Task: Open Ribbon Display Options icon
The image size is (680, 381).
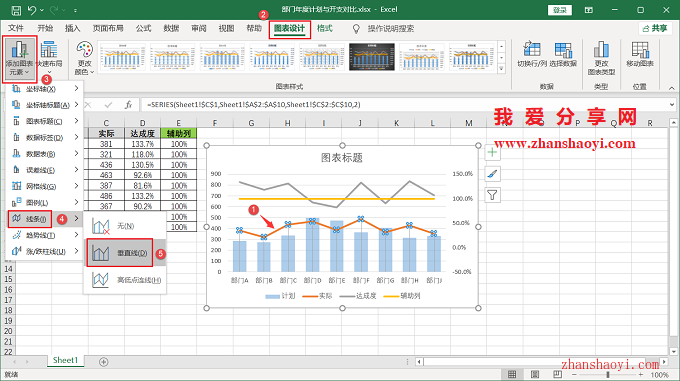Action: [x=588, y=10]
